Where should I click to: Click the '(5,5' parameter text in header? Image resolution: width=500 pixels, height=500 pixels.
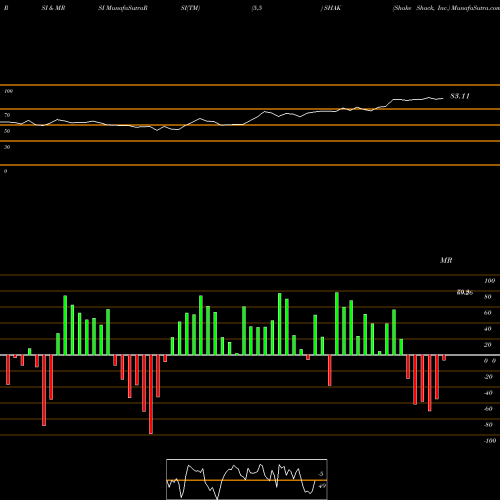(x=257, y=8)
